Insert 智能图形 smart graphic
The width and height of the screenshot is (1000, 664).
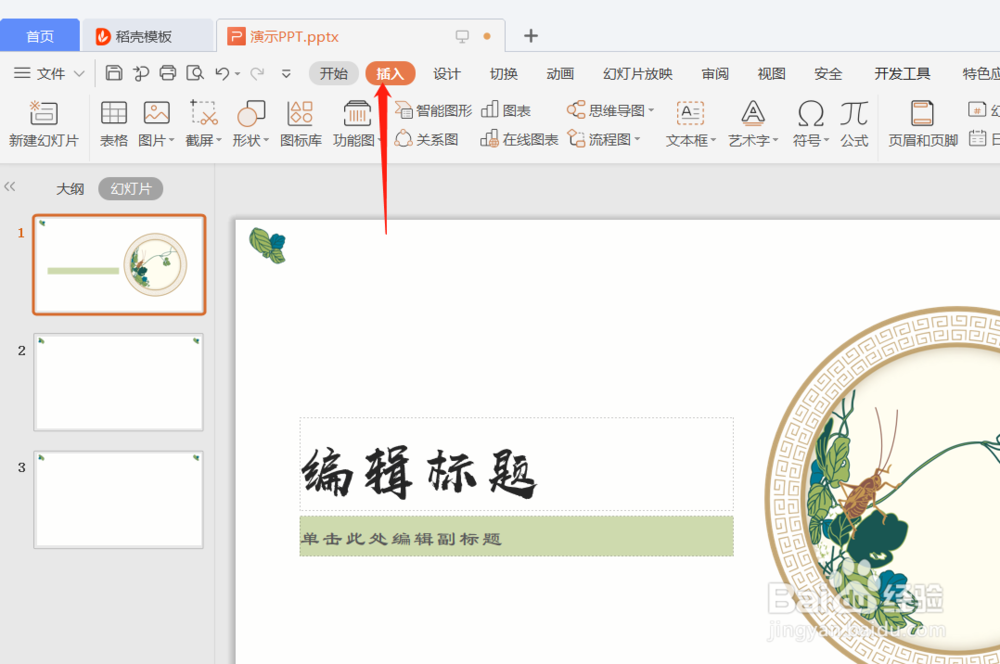434,110
